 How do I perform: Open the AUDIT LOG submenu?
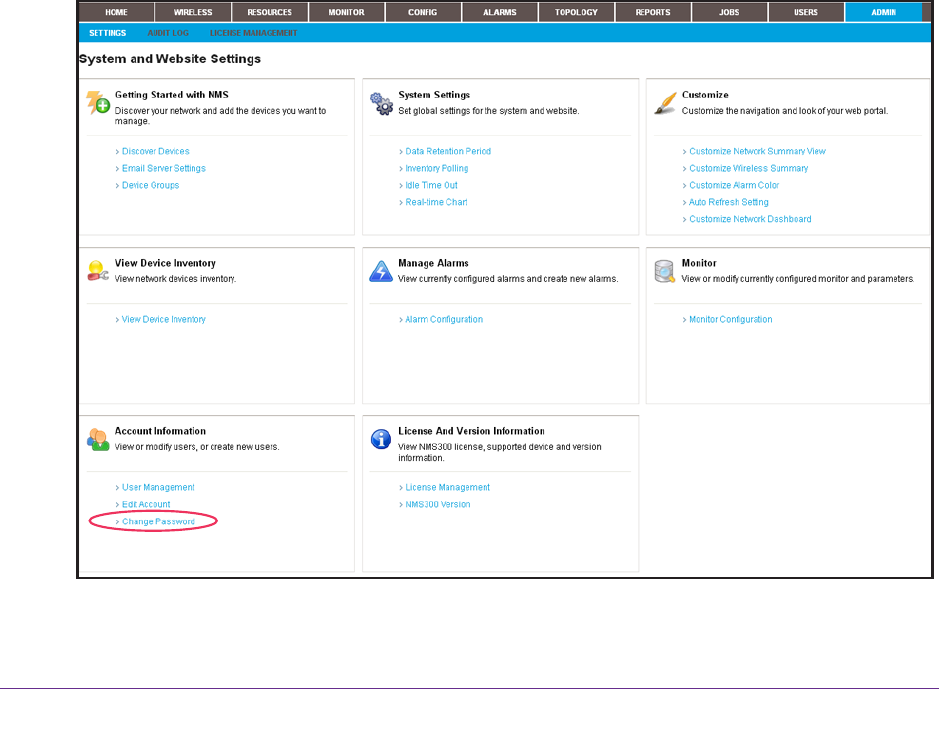click(167, 33)
